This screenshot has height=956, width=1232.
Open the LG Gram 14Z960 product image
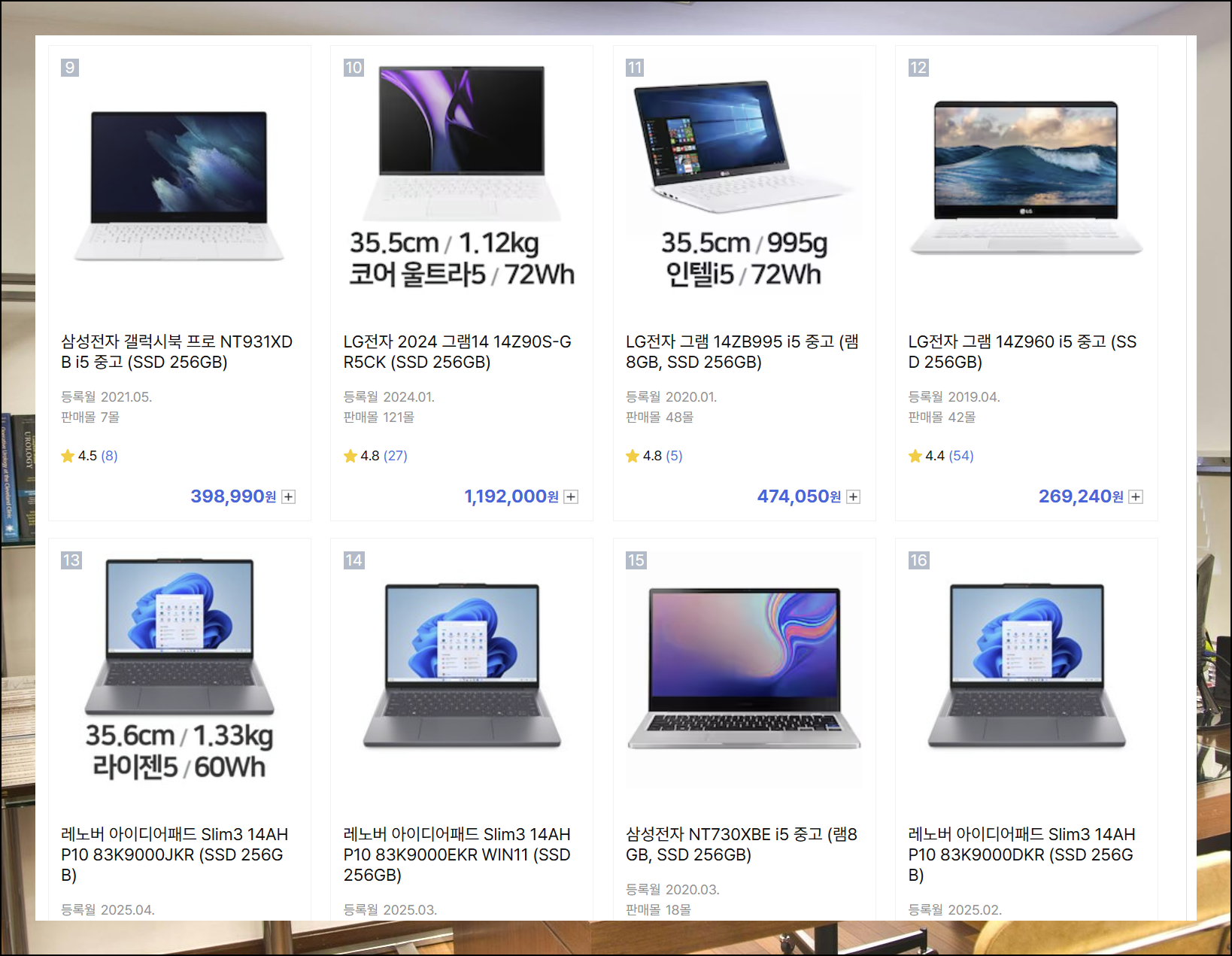click(1027, 177)
